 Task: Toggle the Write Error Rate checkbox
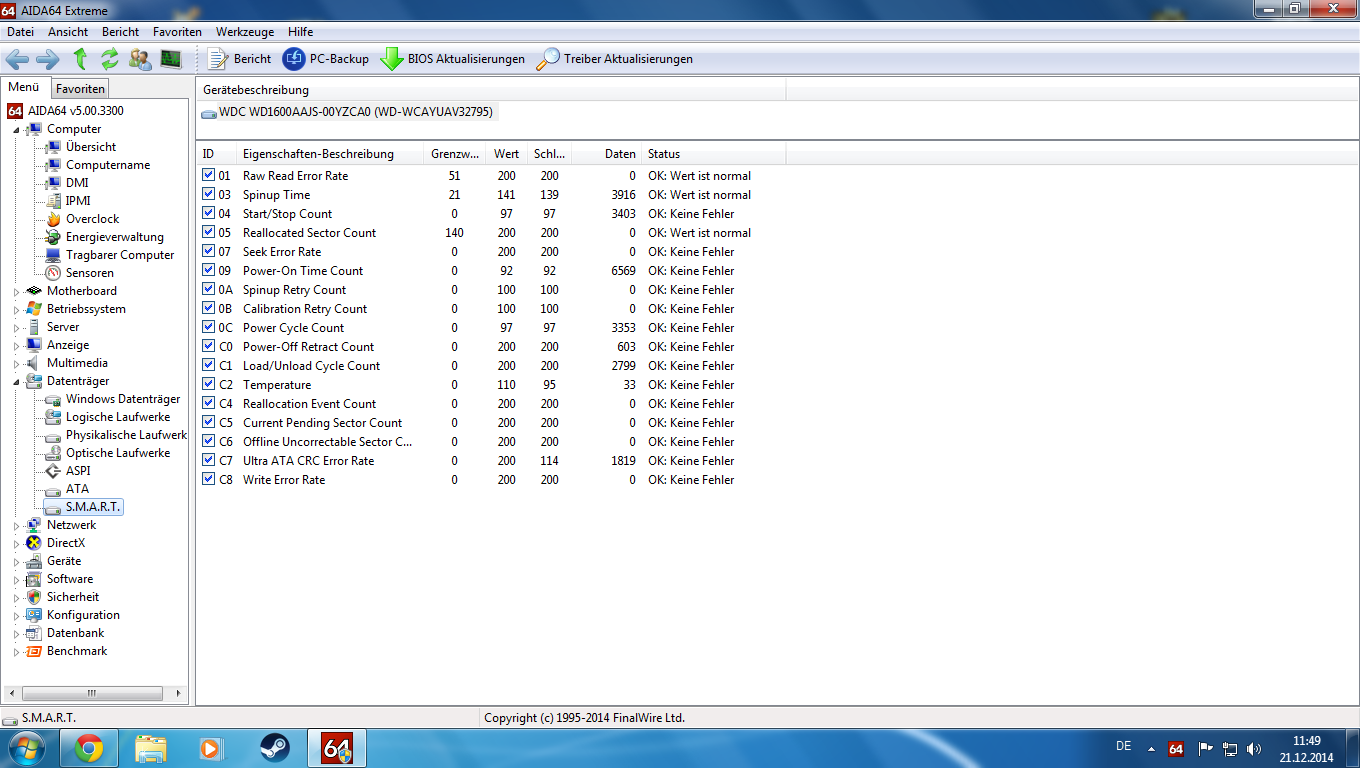[208, 479]
